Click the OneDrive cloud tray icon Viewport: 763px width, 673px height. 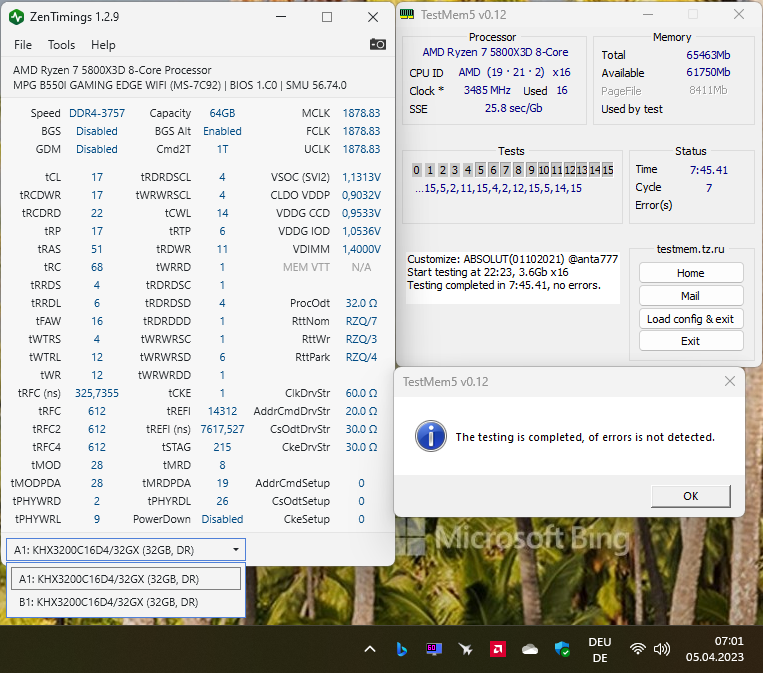coord(530,649)
